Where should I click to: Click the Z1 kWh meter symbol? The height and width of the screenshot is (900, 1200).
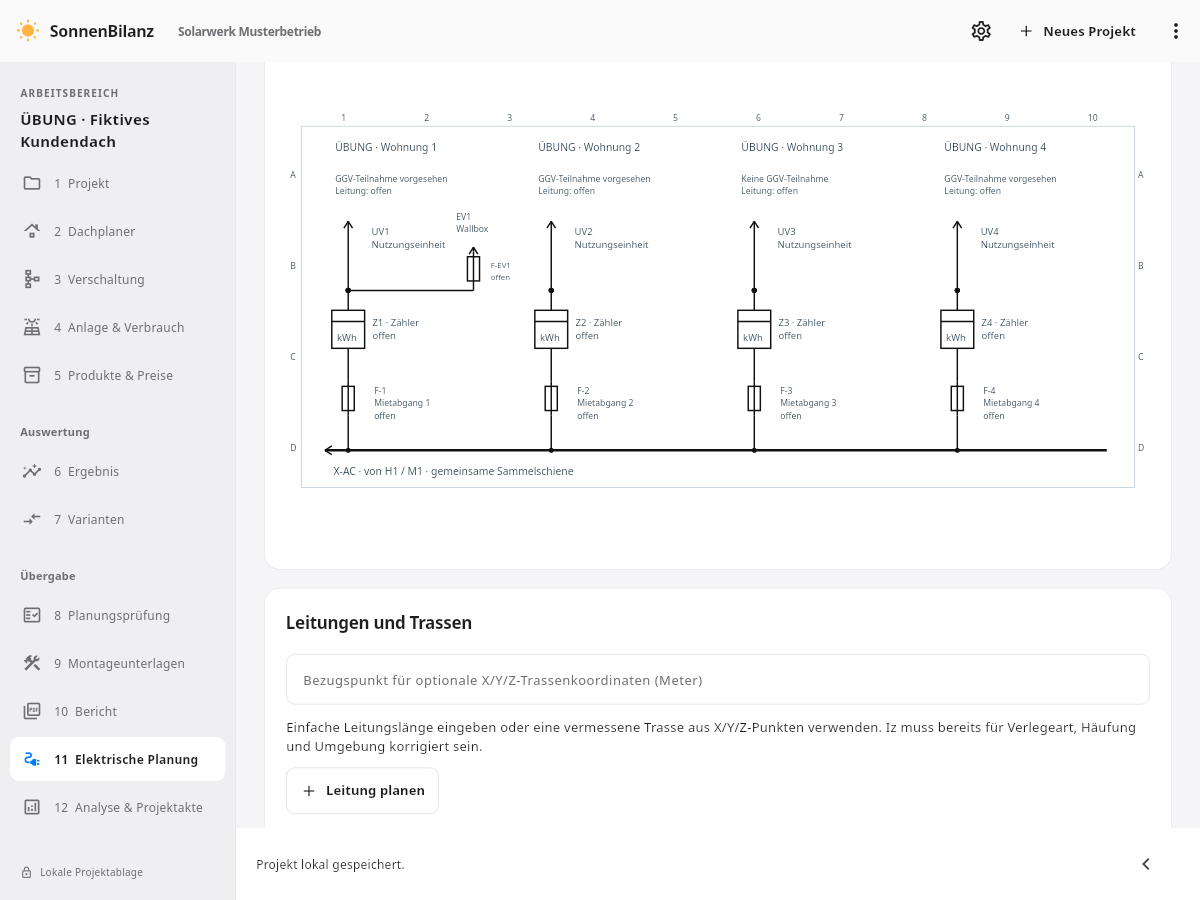(x=348, y=329)
